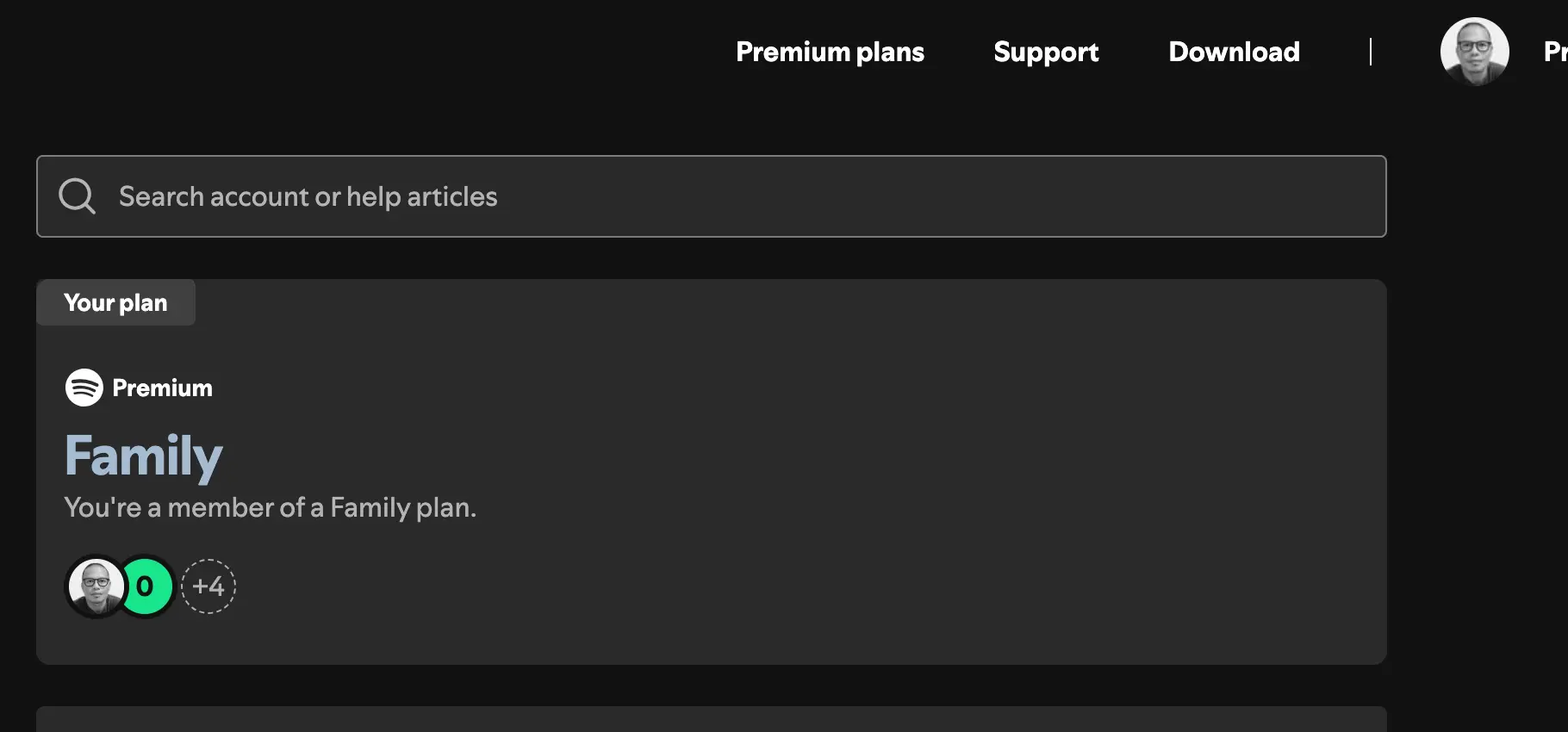
Task: Open the Premium plans menu item
Action: point(830,52)
